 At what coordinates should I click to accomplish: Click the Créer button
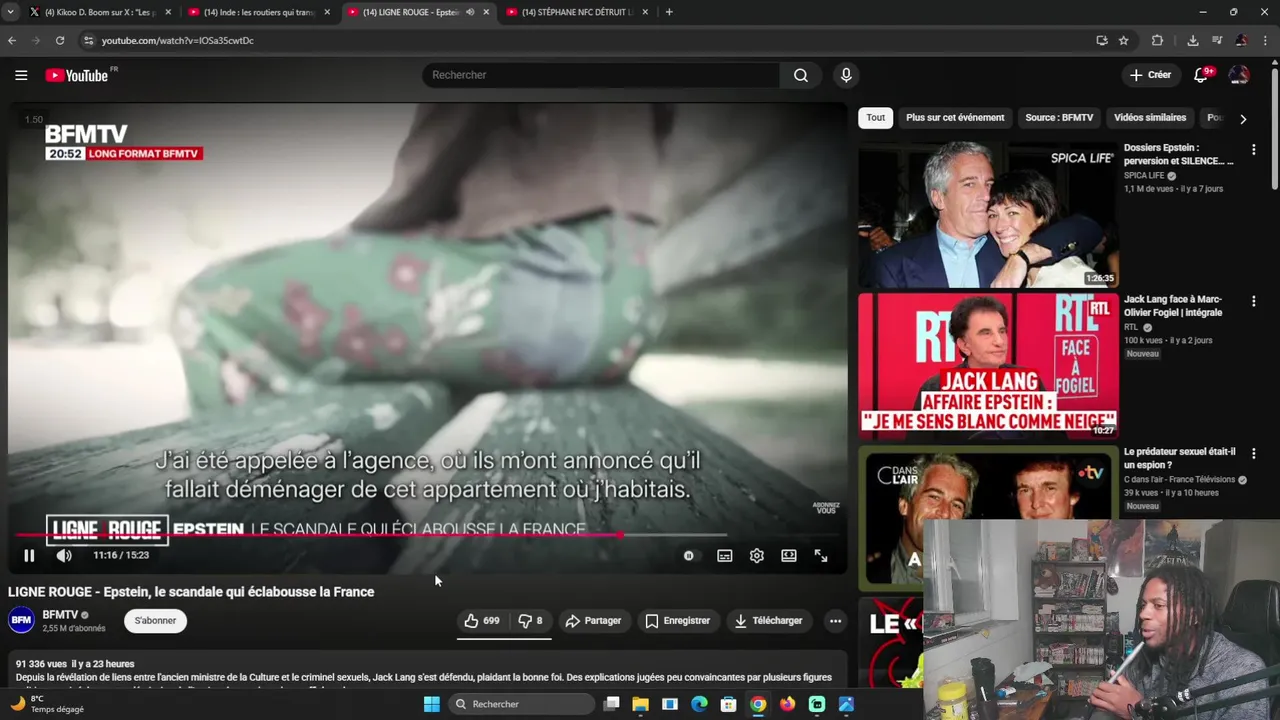click(x=1150, y=75)
